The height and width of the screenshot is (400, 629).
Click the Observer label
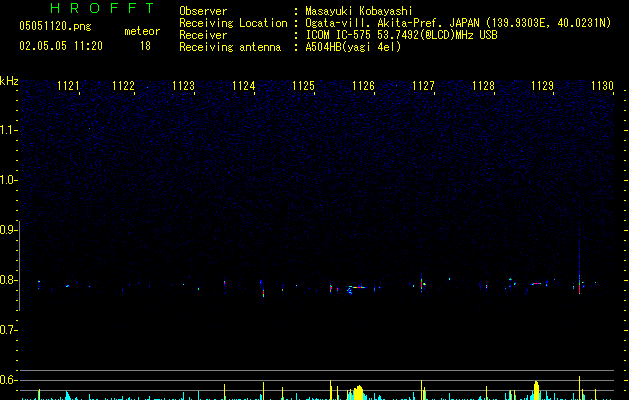pyautogui.click(x=203, y=11)
